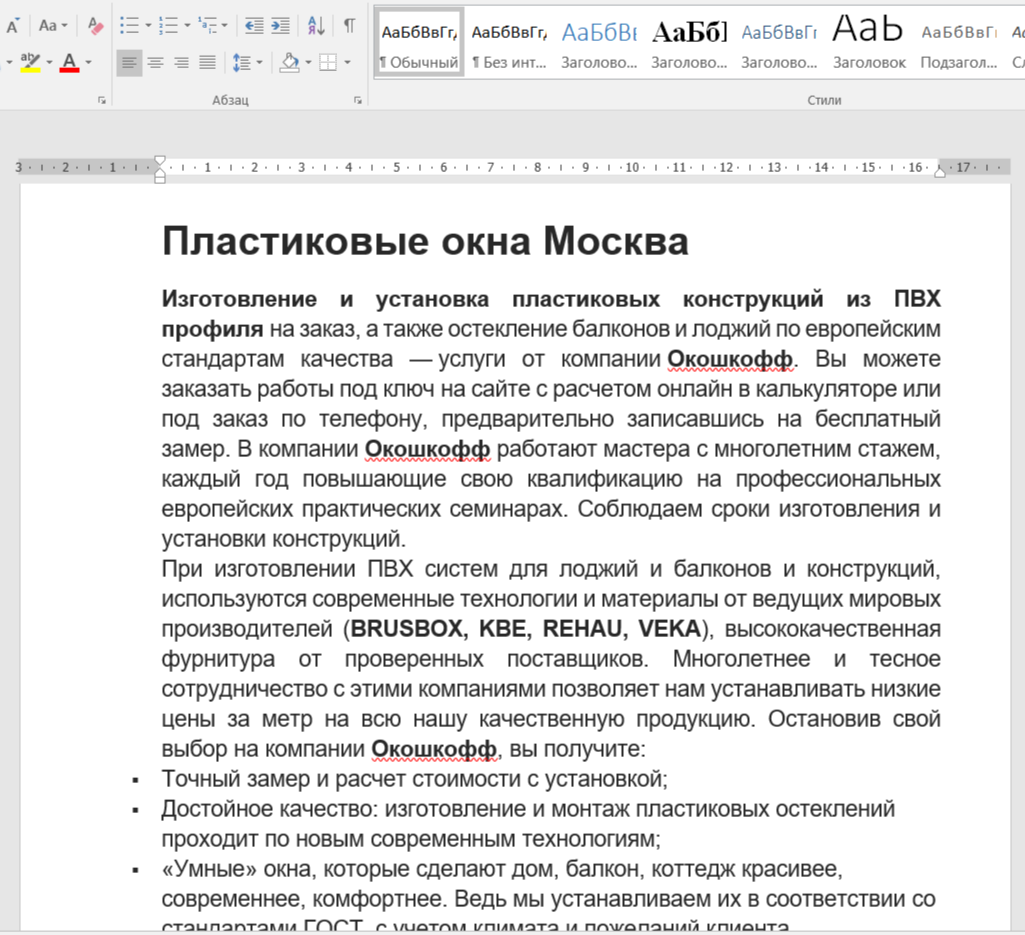1025x935 pixels.
Task: Open Абзац paragraph settings dialog launcher
Action: coord(358,100)
